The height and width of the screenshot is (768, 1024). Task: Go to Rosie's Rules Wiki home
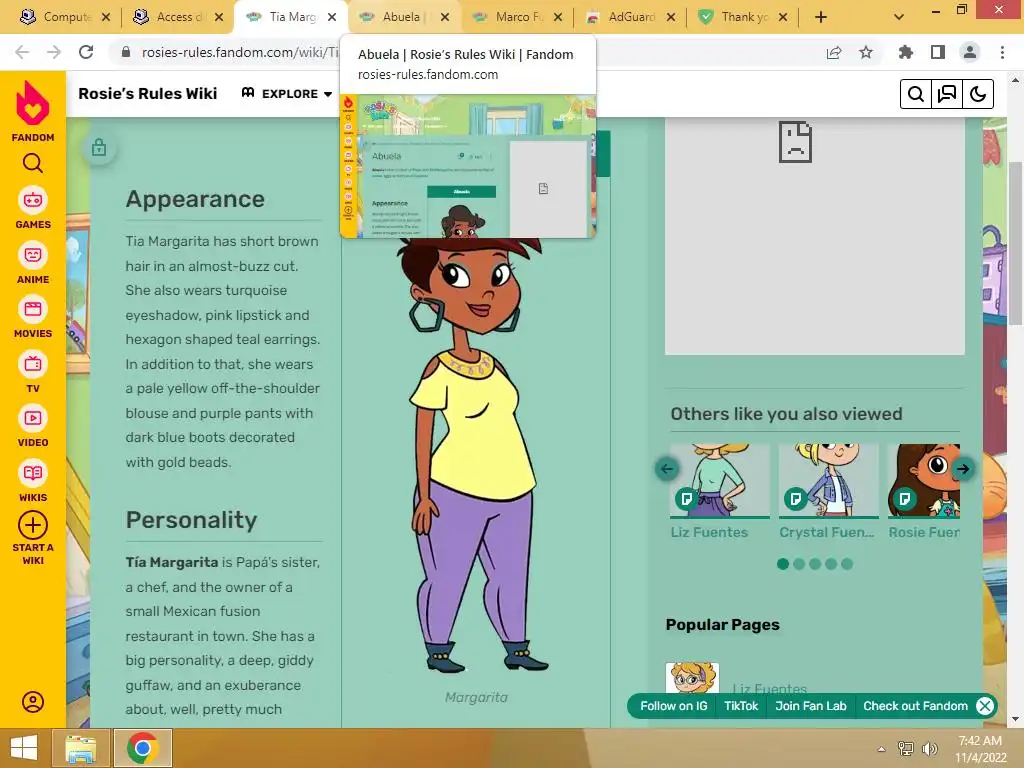click(x=148, y=93)
